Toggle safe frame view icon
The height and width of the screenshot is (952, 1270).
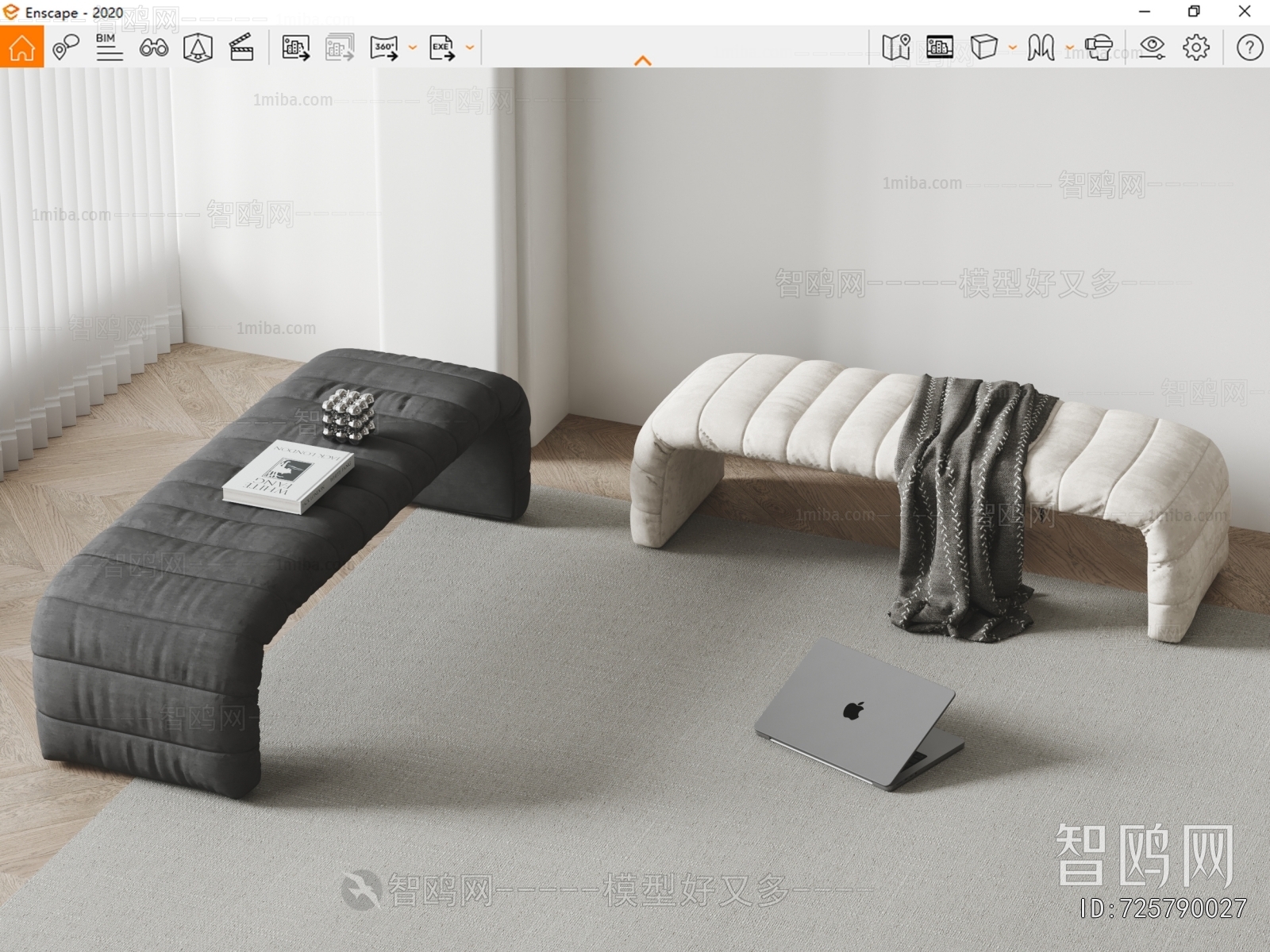(x=198, y=48)
